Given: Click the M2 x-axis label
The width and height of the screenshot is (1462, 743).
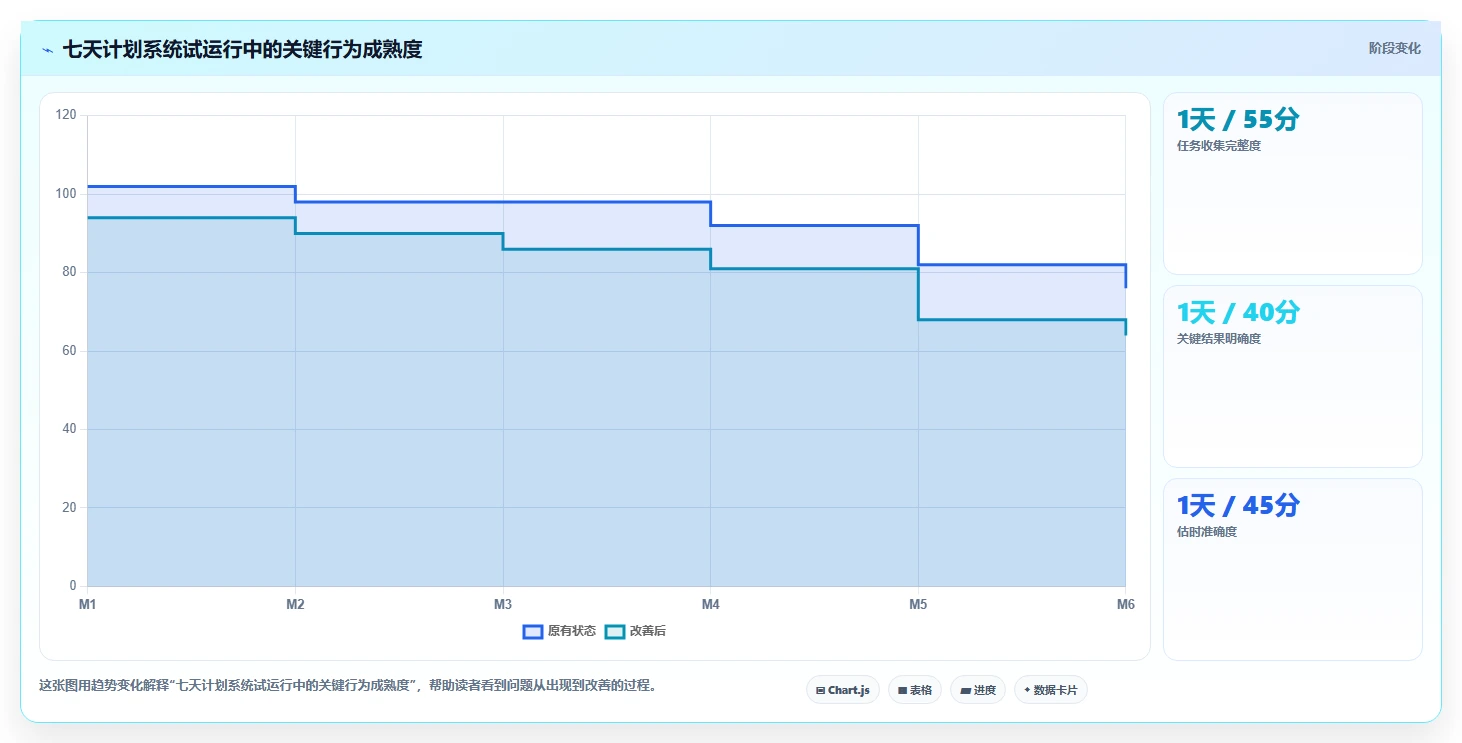Looking at the screenshot, I should 295,604.
